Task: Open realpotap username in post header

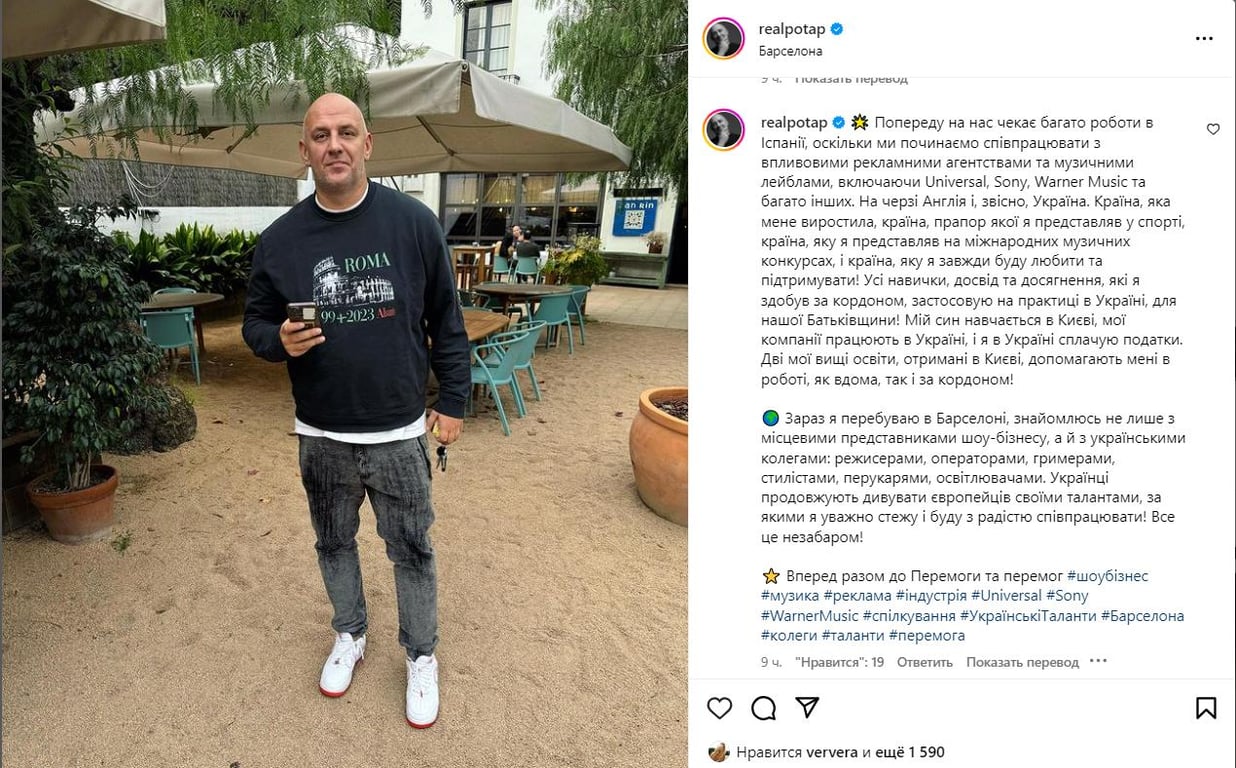Action: [x=793, y=29]
